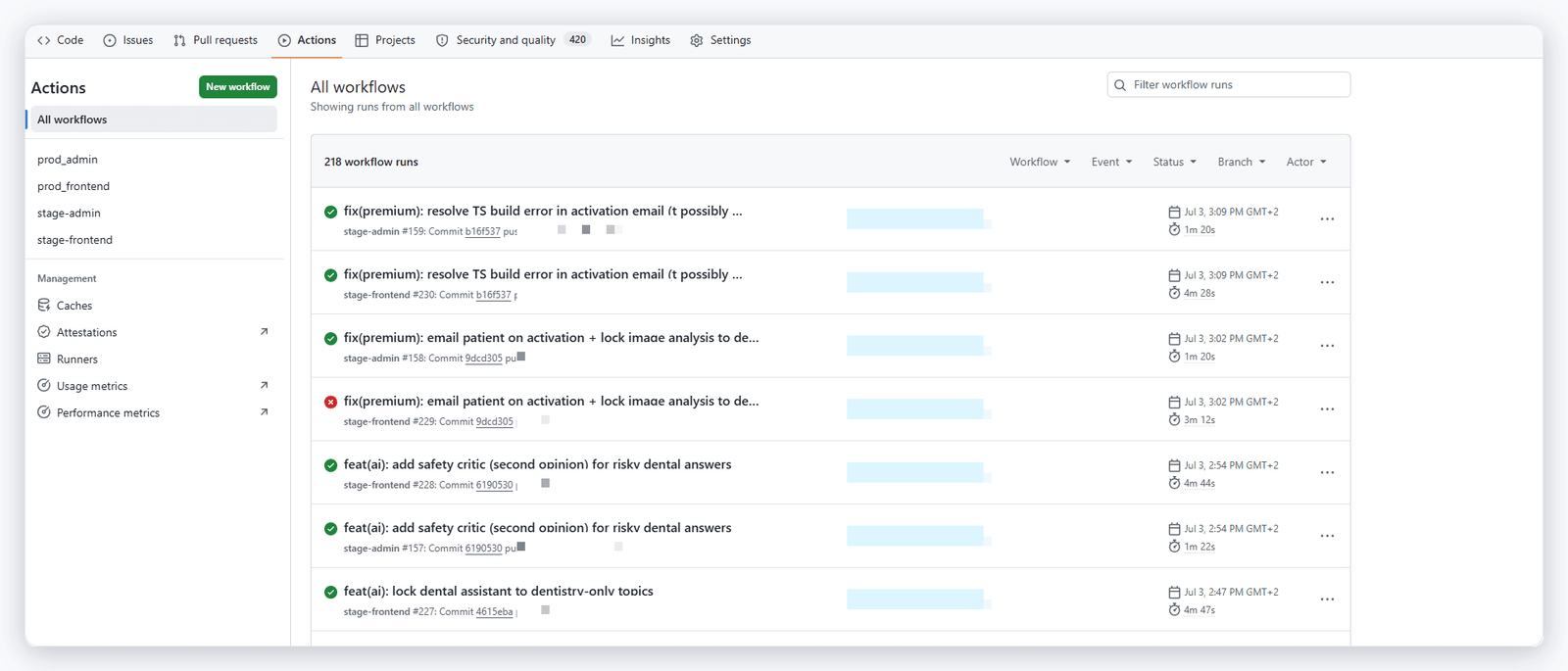
Task: Click red failed status icon of run #229
Action: pos(330,402)
